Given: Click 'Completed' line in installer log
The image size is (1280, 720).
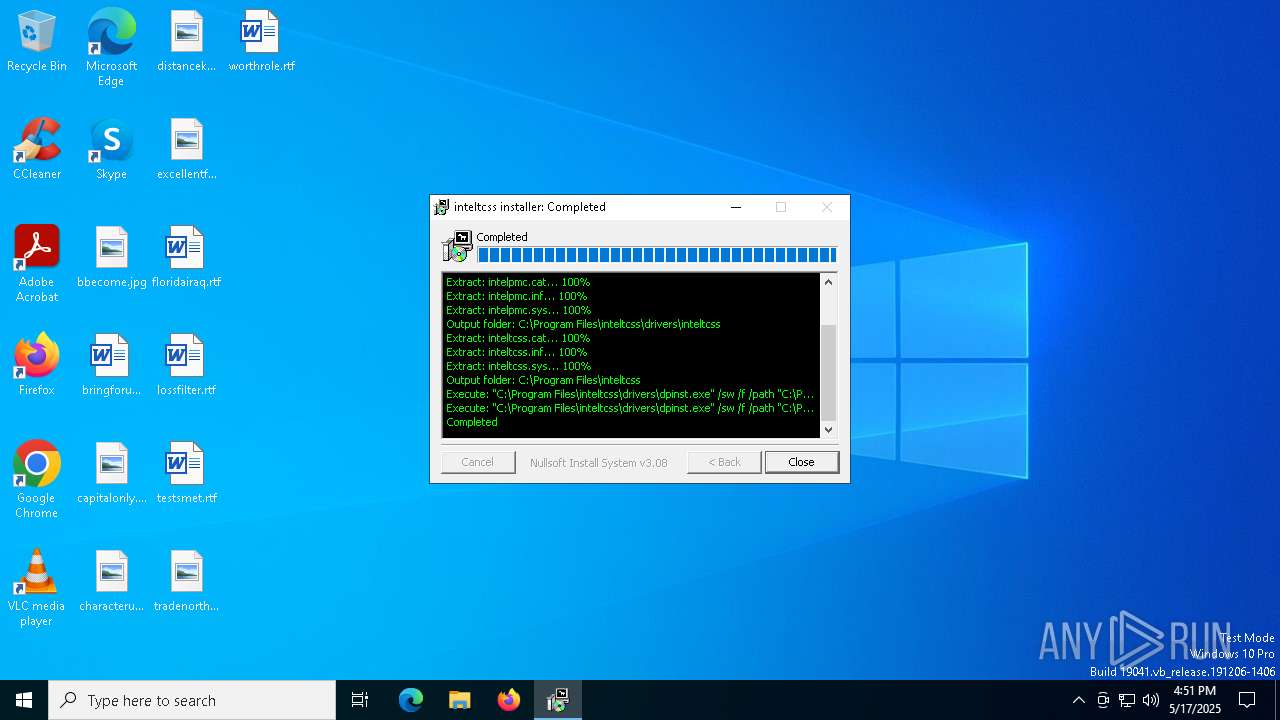Looking at the screenshot, I should point(472,422).
